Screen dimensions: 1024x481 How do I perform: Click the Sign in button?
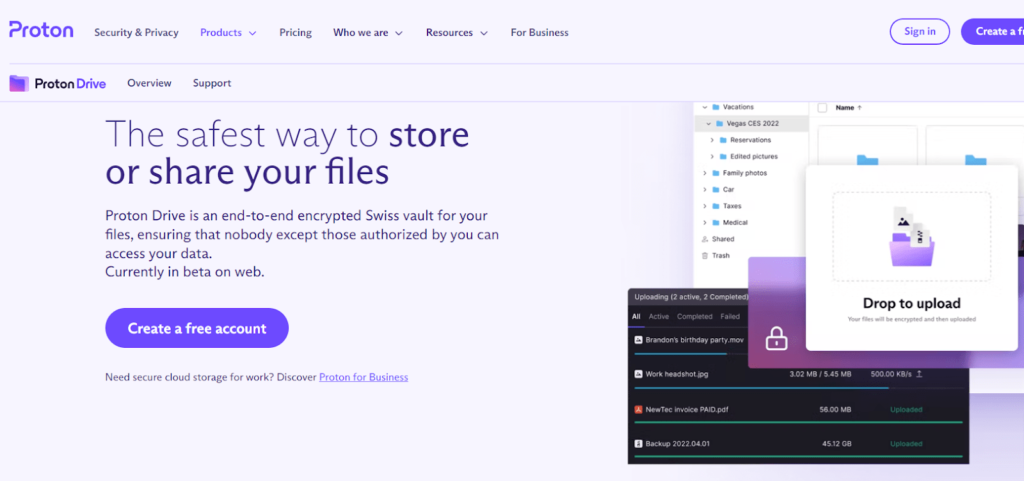(x=920, y=31)
